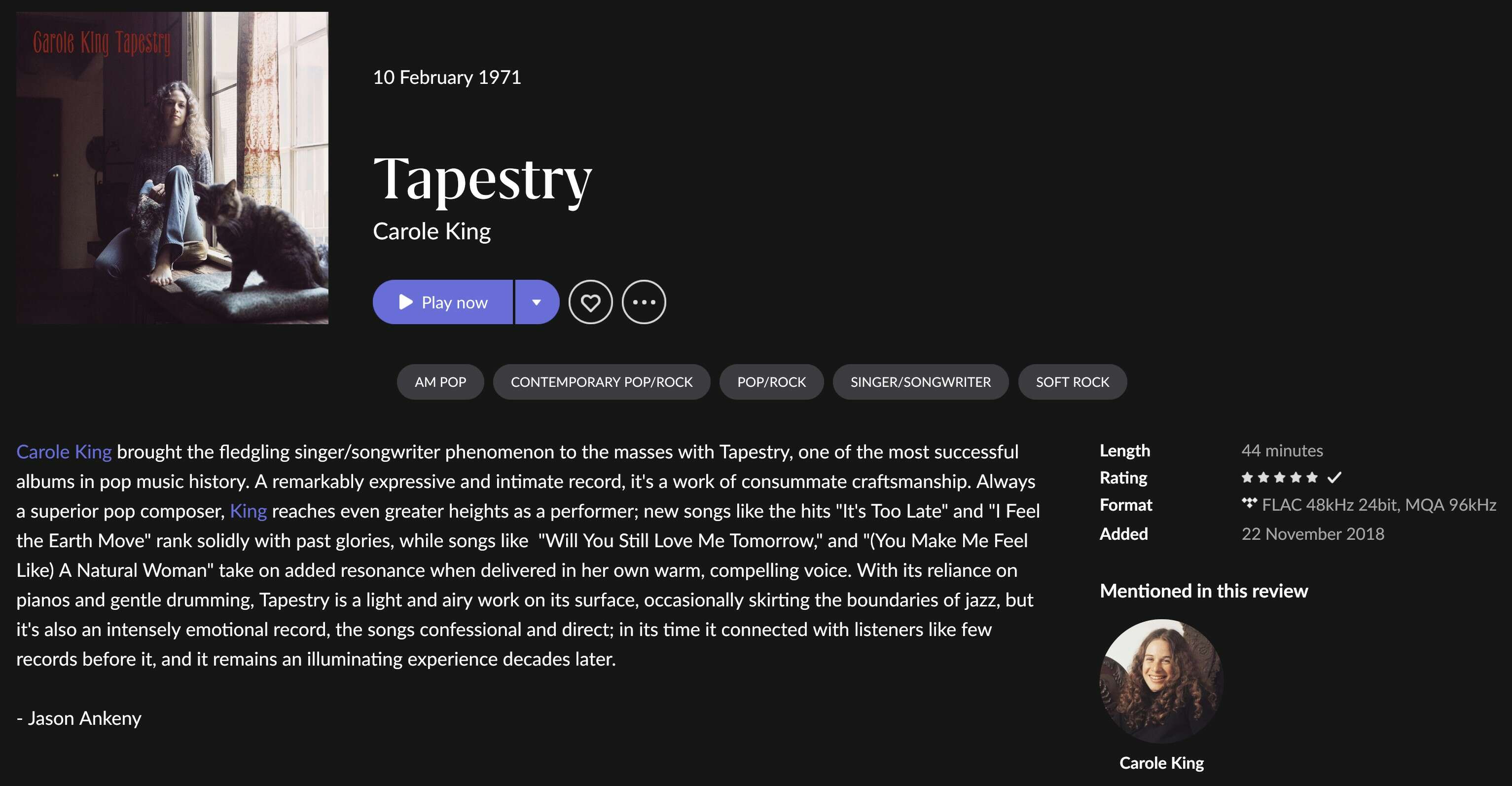Open the three-dots more options menu
The image size is (1512, 786).
[x=644, y=302]
